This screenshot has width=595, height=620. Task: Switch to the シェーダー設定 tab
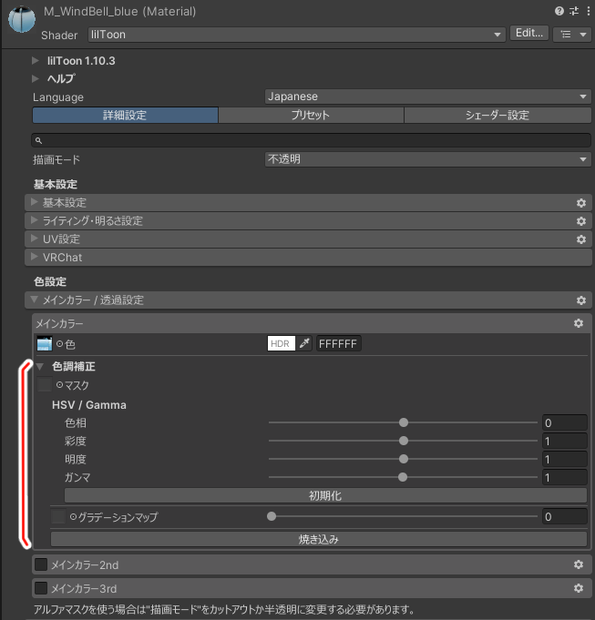497,115
